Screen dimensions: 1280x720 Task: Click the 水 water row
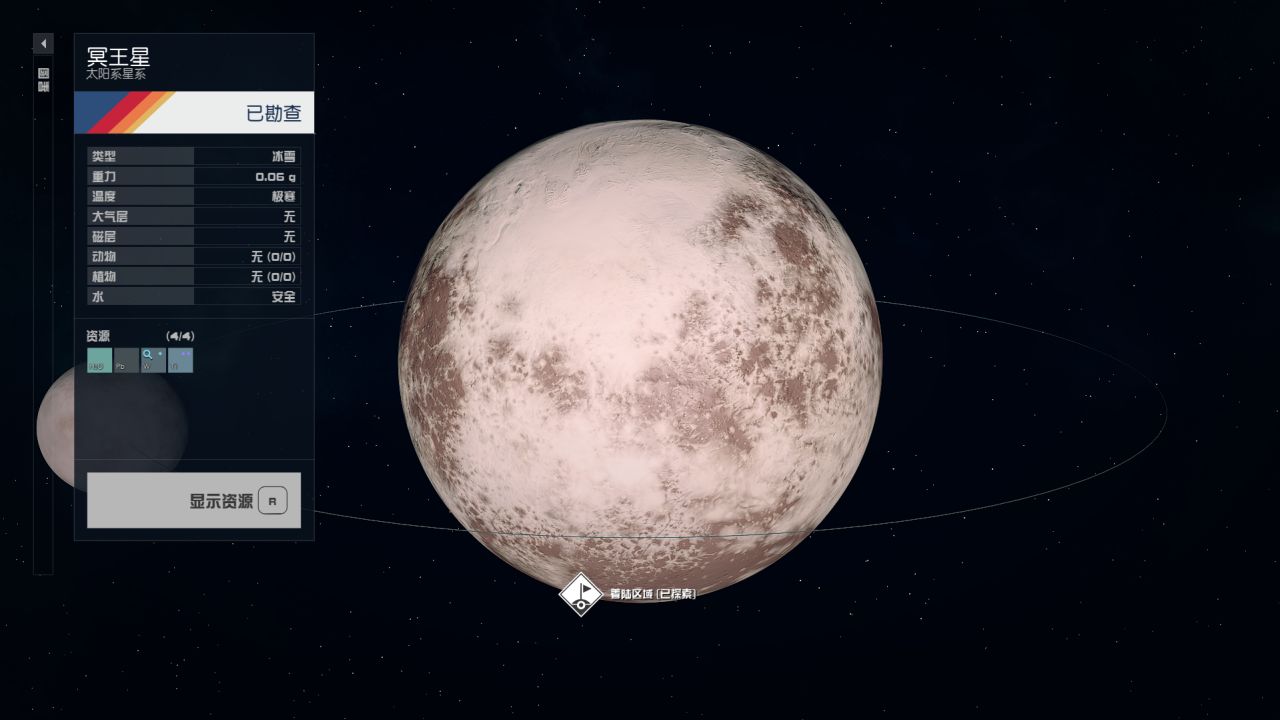(194, 296)
